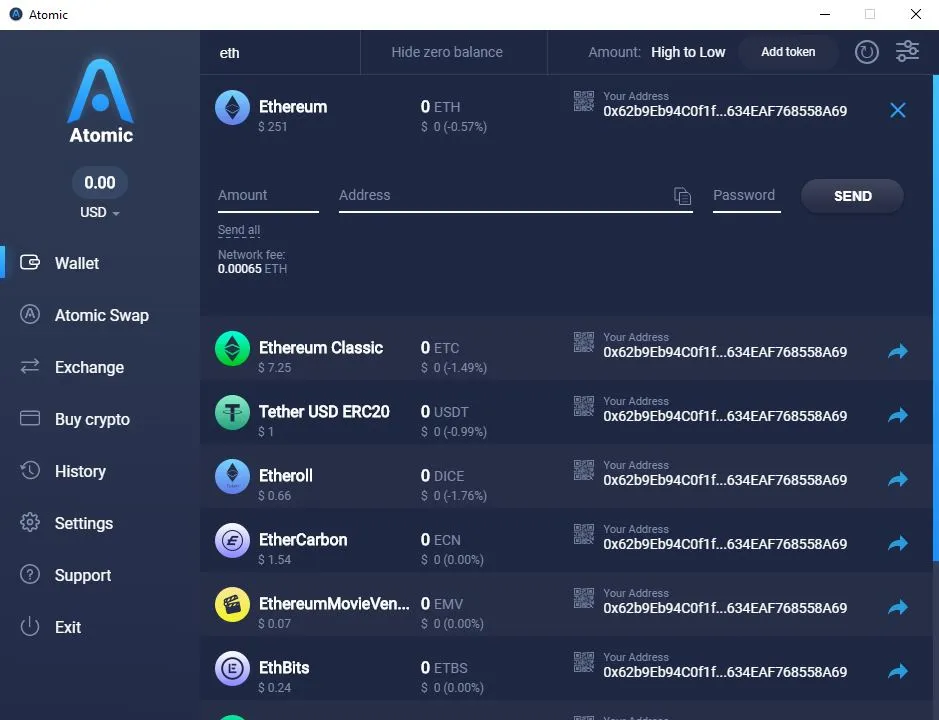Click the Network fee 0.00065 ETH value

[x=252, y=269]
